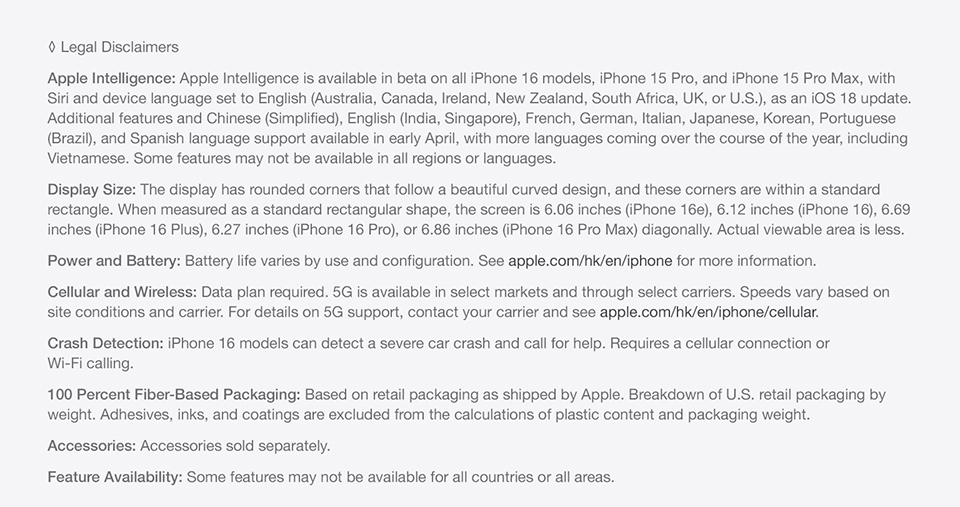Click 'Battery life varies by use' sentence
The width and height of the screenshot is (960, 507).
(x=267, y=261)
